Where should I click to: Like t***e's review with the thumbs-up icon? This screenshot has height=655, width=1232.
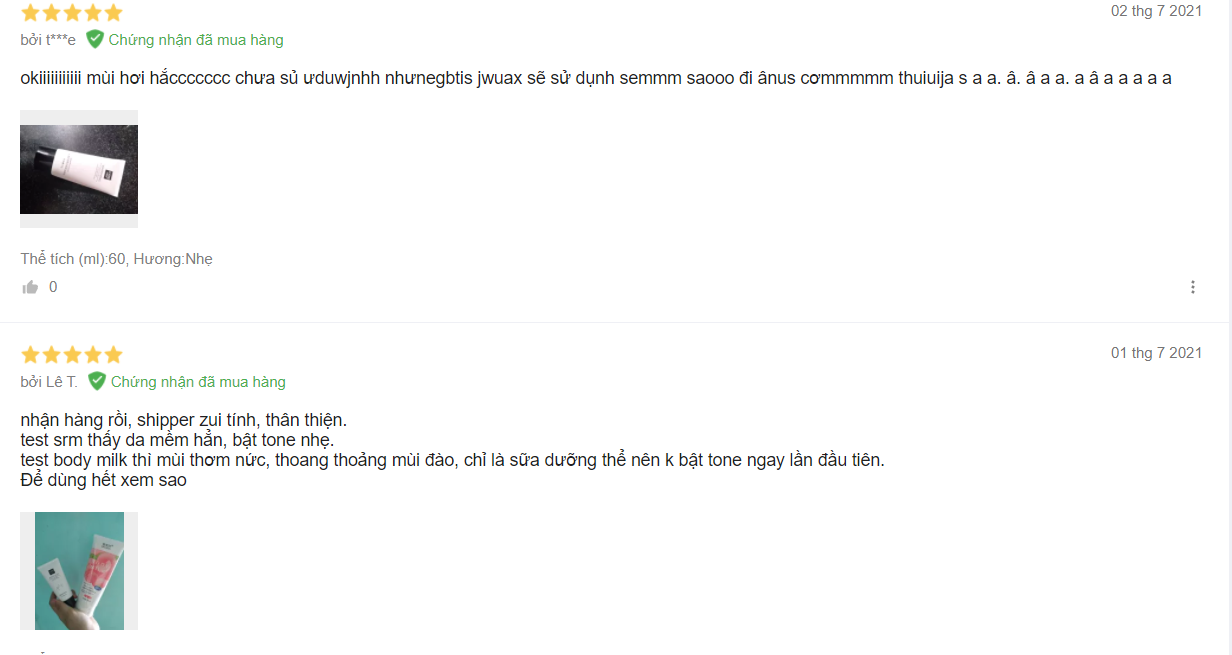click(30, 287)
